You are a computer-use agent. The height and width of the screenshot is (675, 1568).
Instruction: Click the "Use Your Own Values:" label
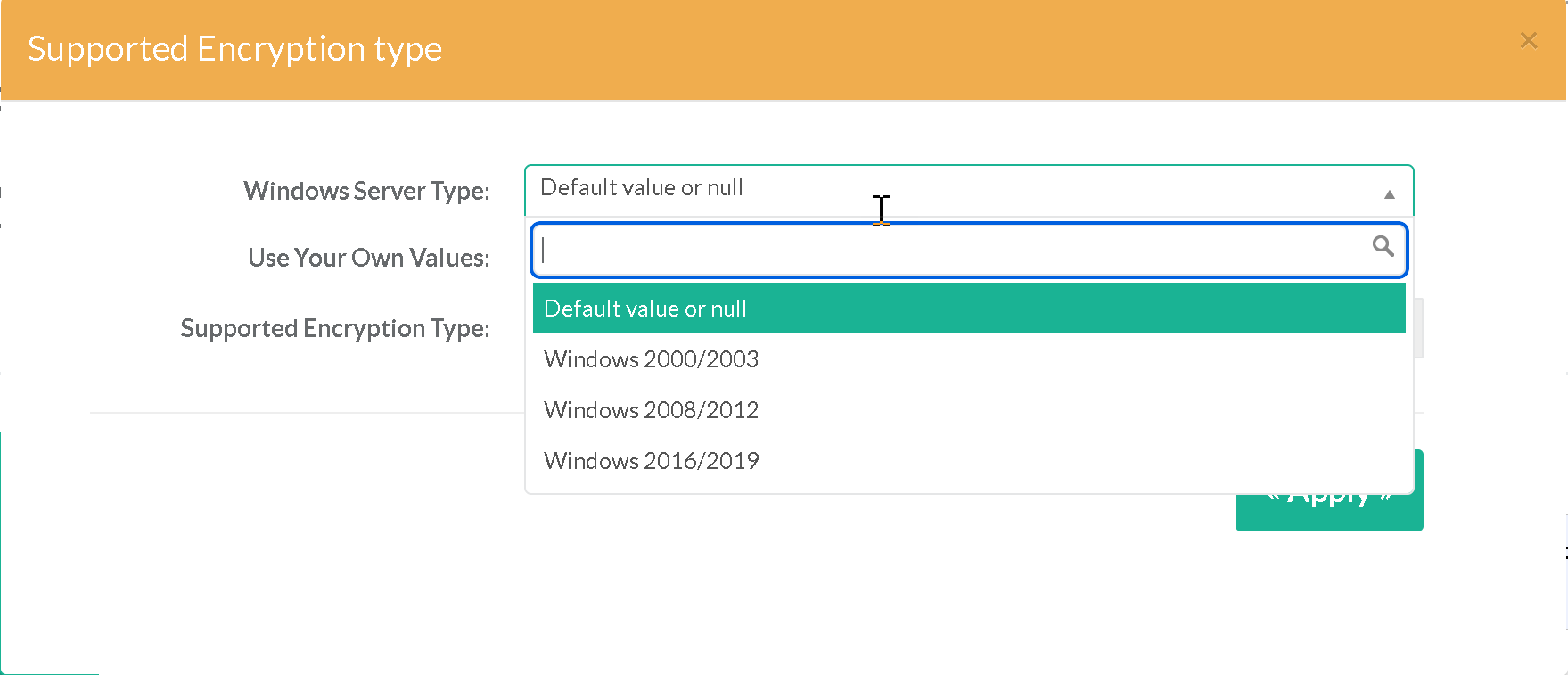click(x=368, y=258)
